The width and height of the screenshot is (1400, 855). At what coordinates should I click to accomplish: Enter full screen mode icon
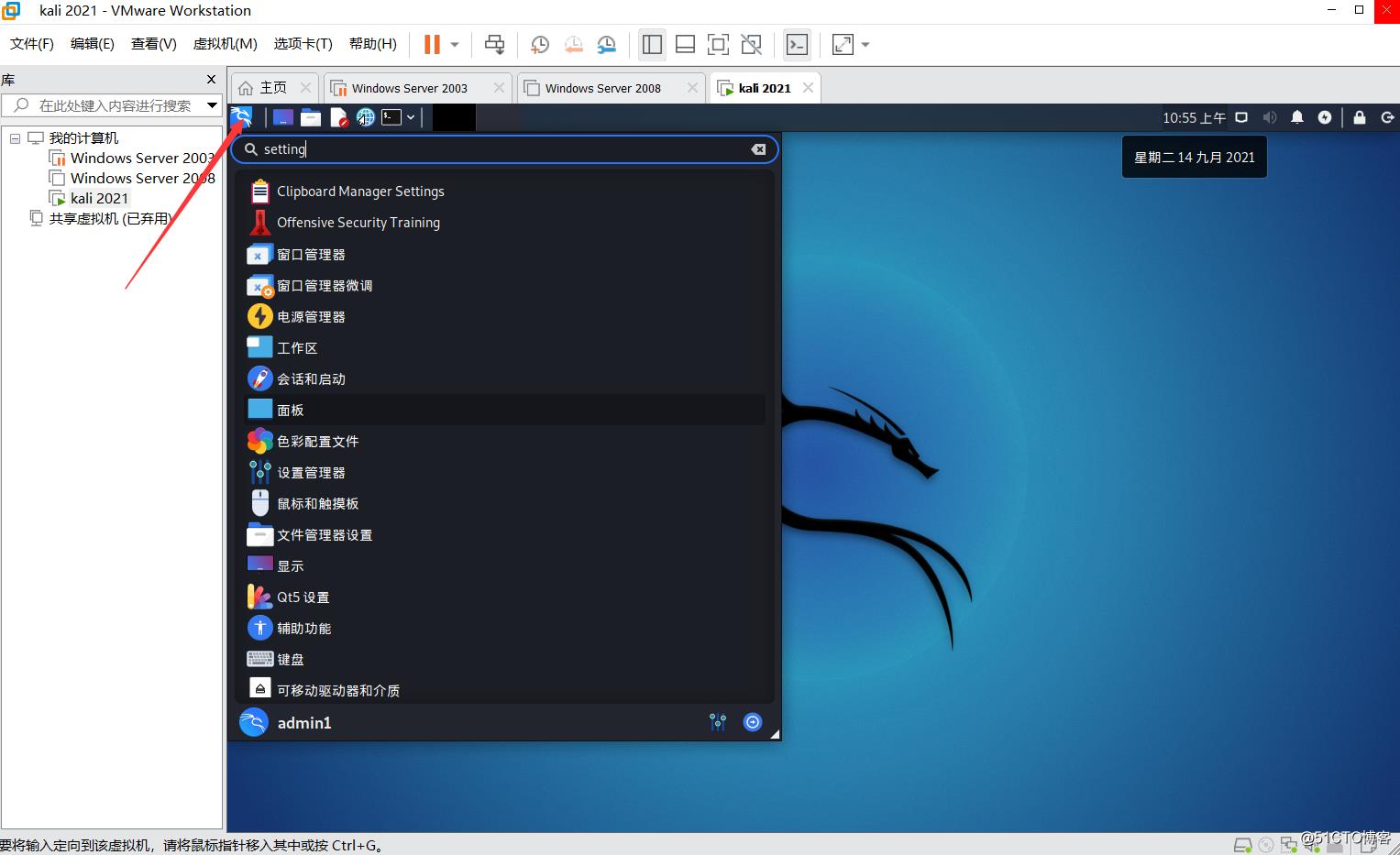[718, 44]
